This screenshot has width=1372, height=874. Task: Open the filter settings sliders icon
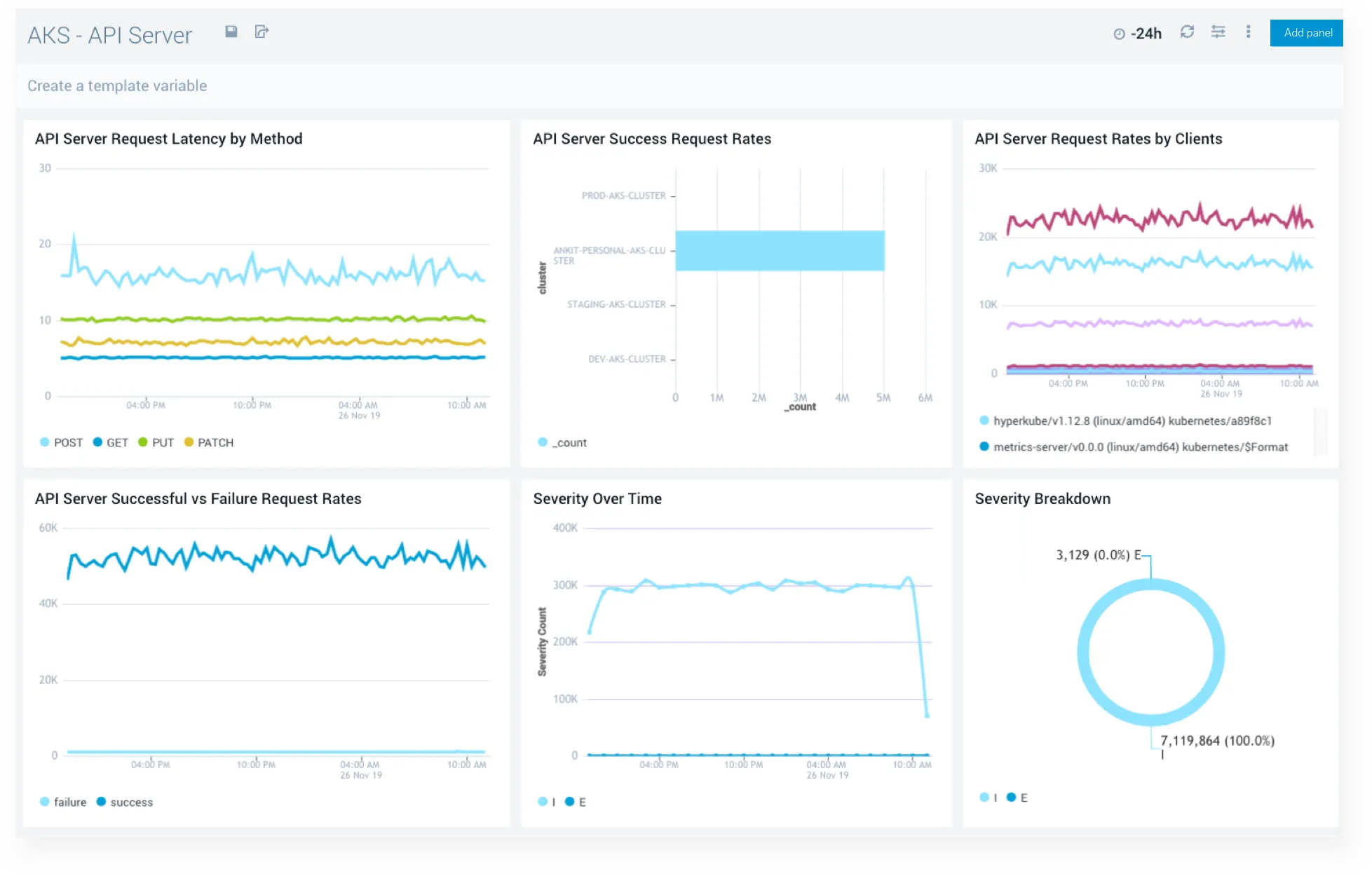point(1218,32)
